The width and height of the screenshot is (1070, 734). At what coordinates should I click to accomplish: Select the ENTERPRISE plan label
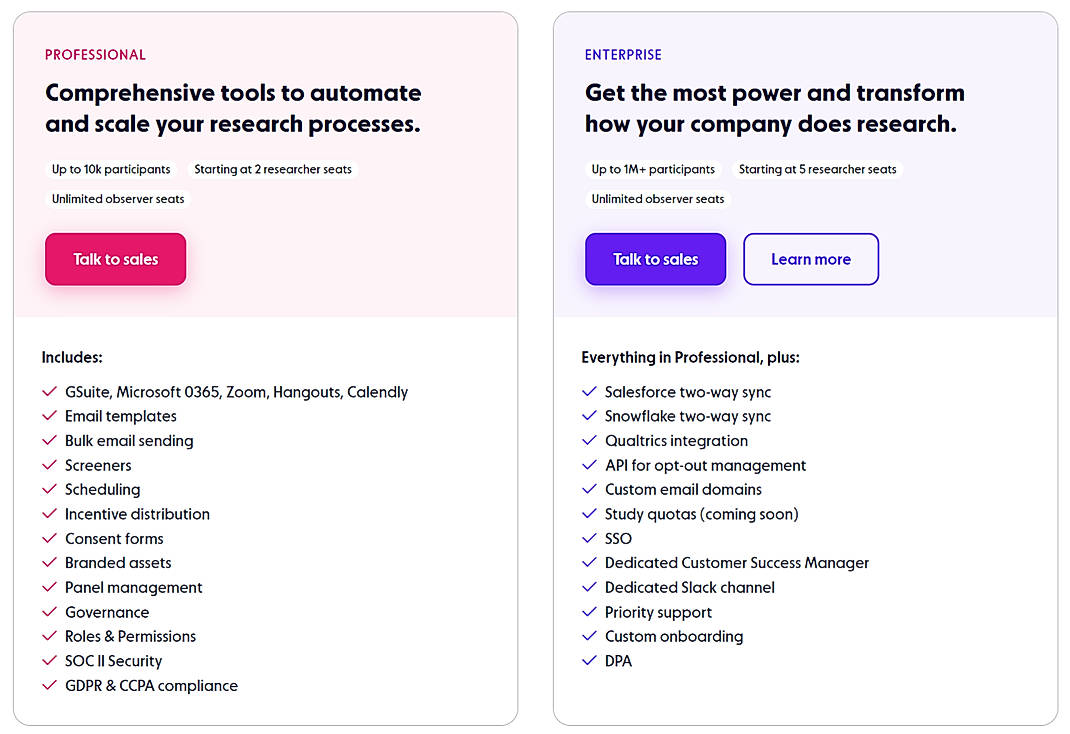pos(623,54)
